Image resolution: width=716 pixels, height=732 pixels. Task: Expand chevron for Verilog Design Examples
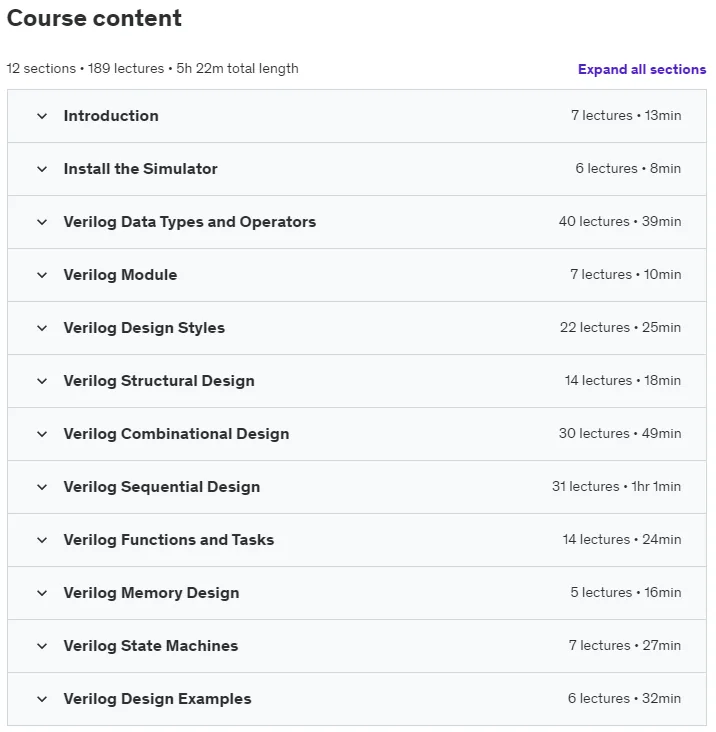[x=42, y=699]
